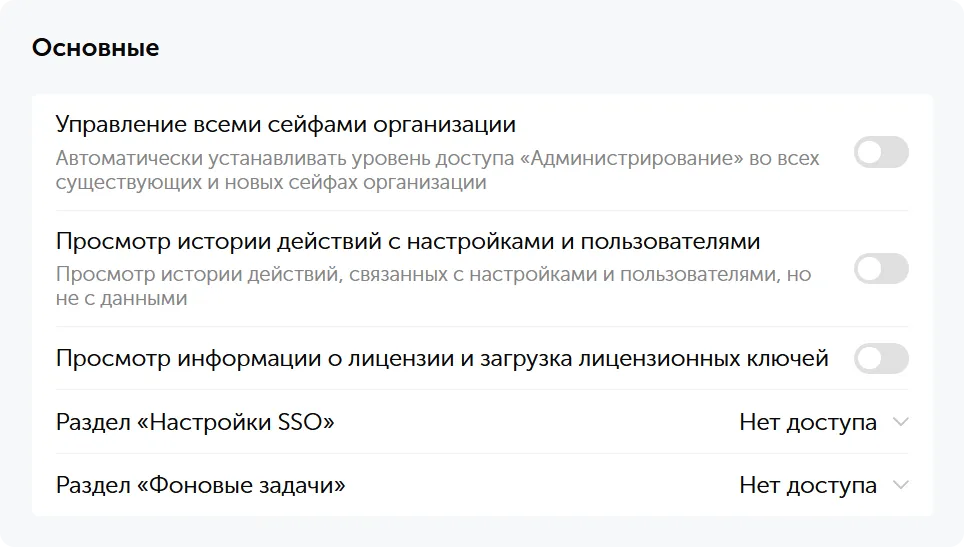
Task: Select the «Раздел «Настройки SSO»» label
Action: [x=195, y=423]
